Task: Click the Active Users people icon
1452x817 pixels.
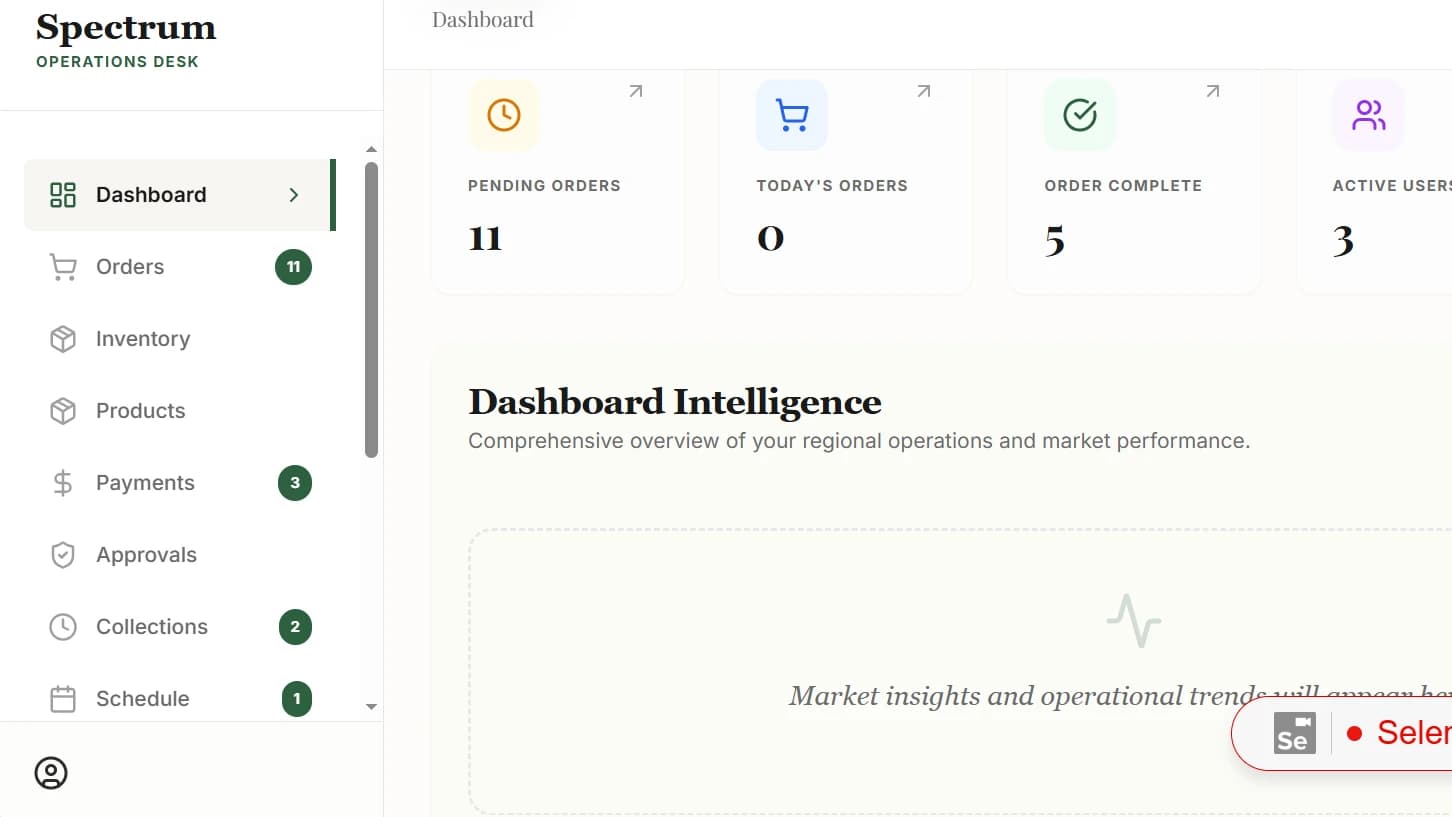Action: 1368,115
